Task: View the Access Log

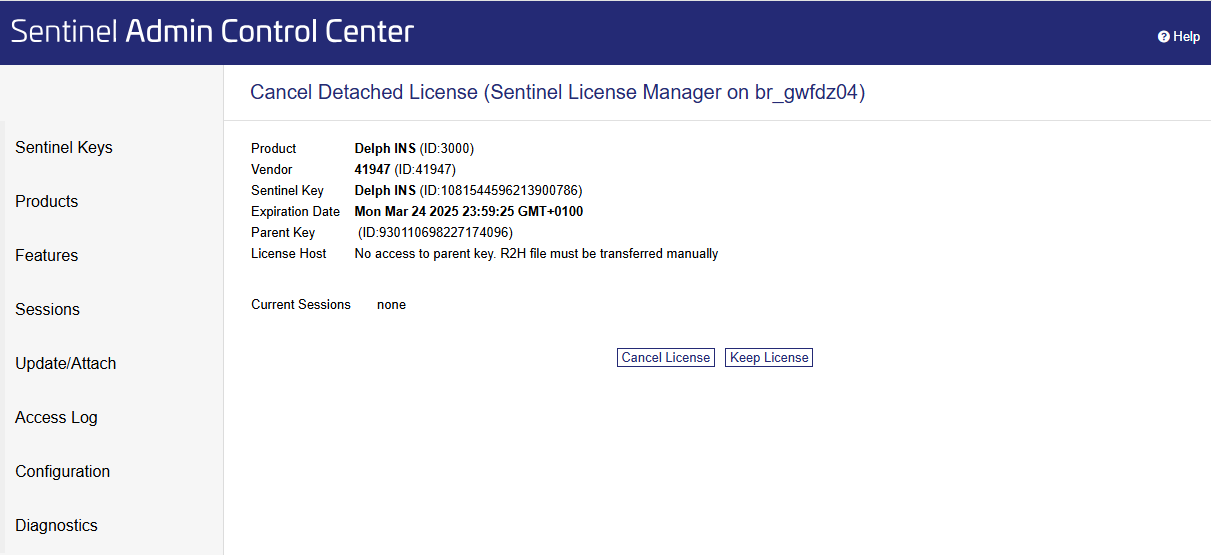Action: pos(57,418)
